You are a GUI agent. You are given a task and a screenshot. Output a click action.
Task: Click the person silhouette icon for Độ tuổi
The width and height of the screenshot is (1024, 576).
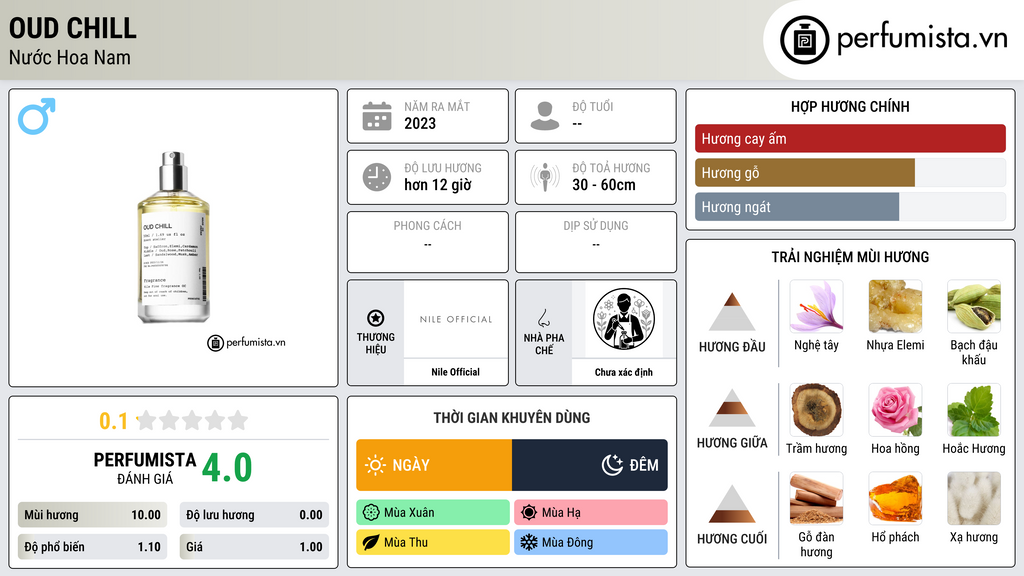[545, 116]
